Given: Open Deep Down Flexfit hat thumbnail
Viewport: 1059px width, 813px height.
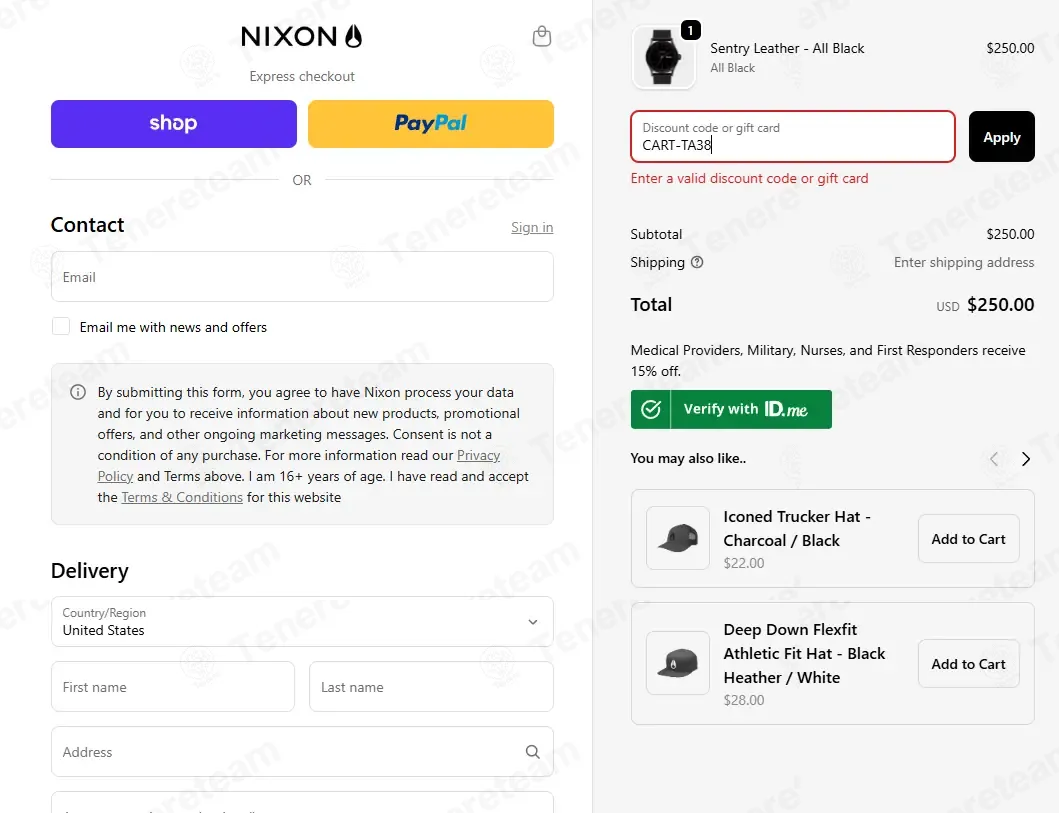Looking at the screenshot, I should click(677, 663).
